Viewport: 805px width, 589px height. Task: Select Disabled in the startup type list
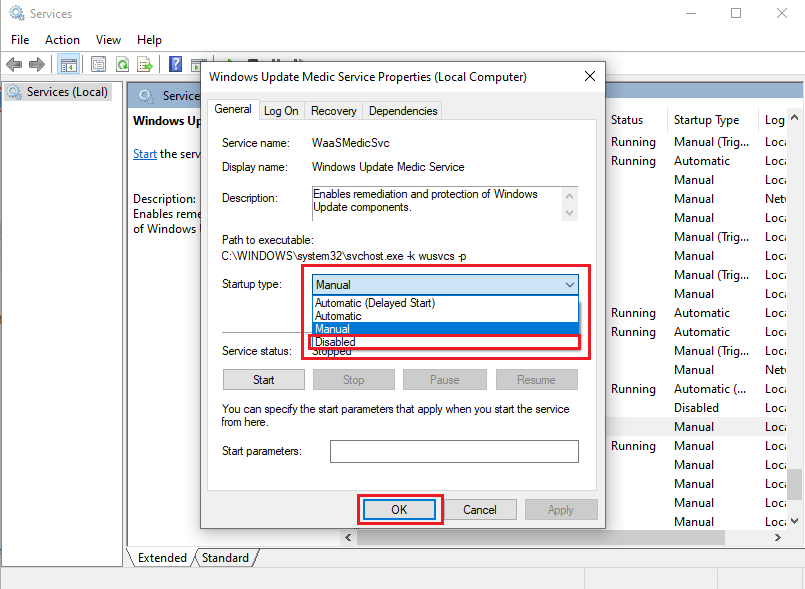(x=445, y=342)
